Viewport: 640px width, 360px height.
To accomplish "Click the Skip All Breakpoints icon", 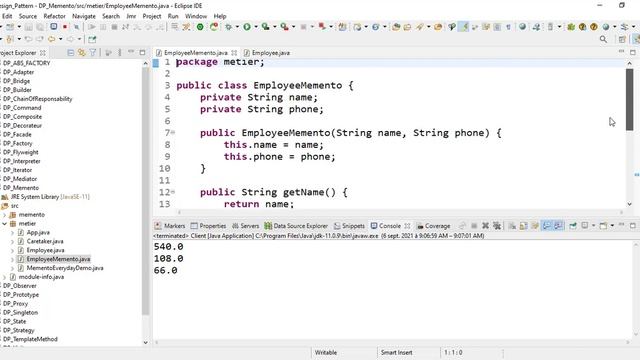I will click(x=76, y=27).
